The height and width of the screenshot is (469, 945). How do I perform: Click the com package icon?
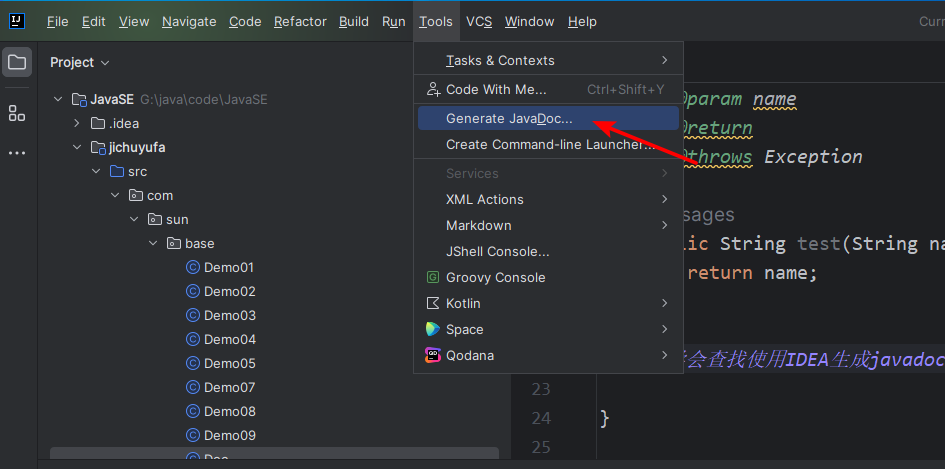point(136,195)
